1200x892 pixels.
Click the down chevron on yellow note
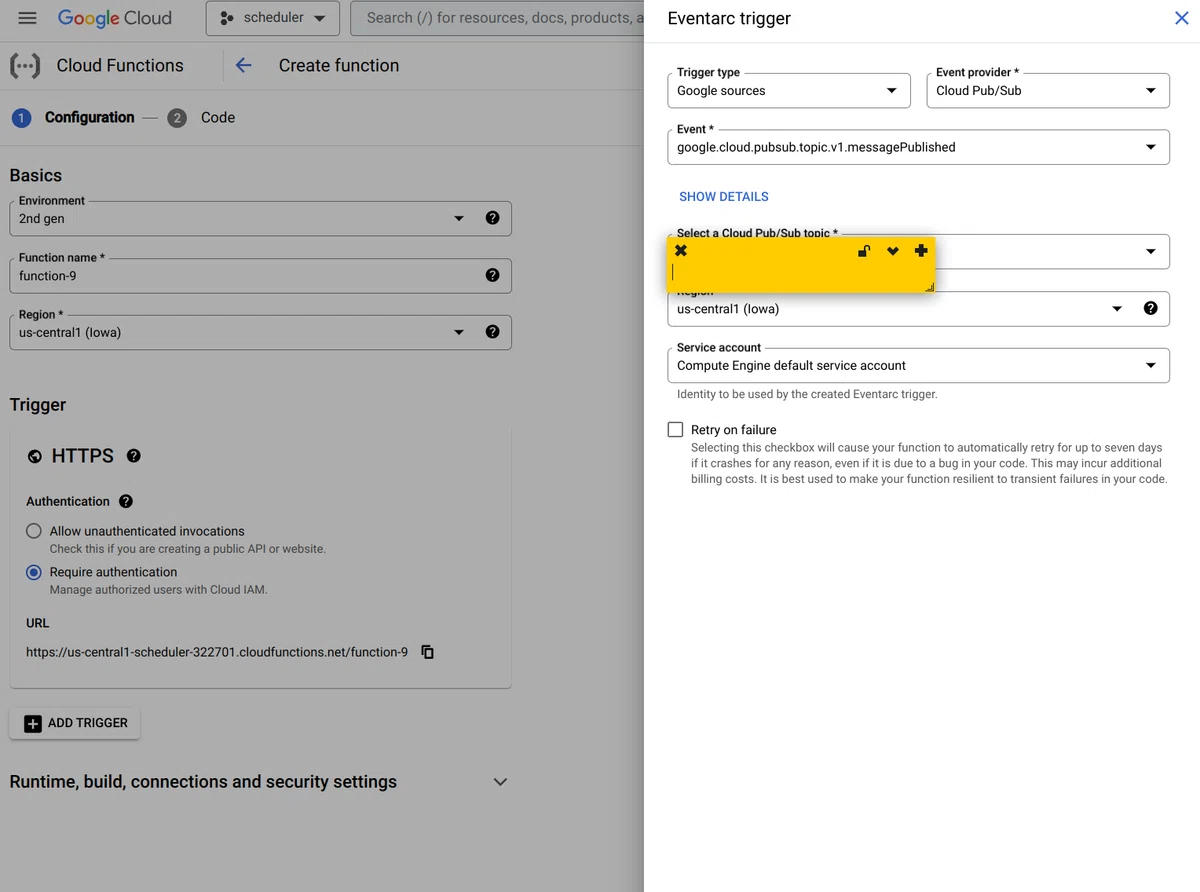click(x=893, y=251)
